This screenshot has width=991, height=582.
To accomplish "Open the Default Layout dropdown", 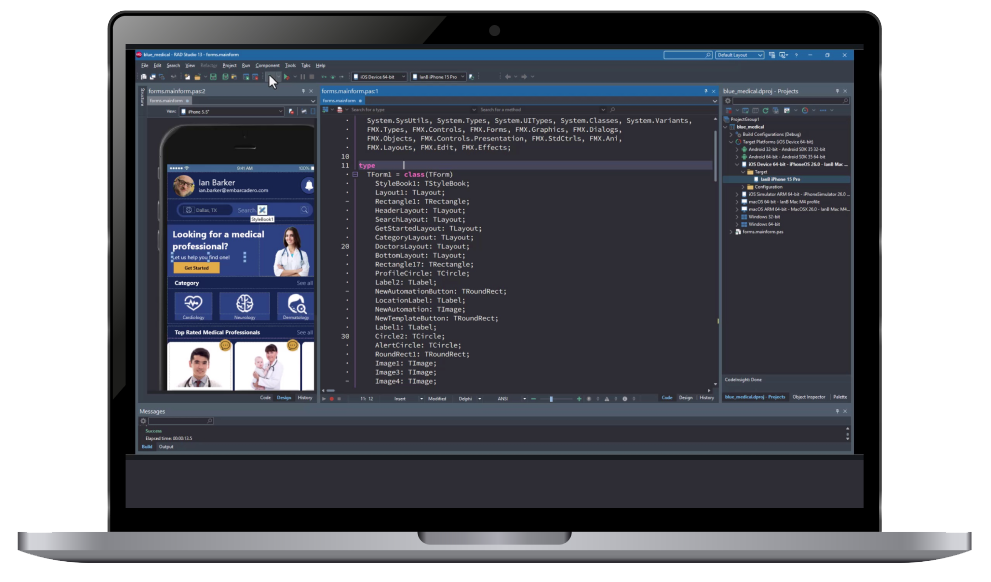I will coord(739,55).
